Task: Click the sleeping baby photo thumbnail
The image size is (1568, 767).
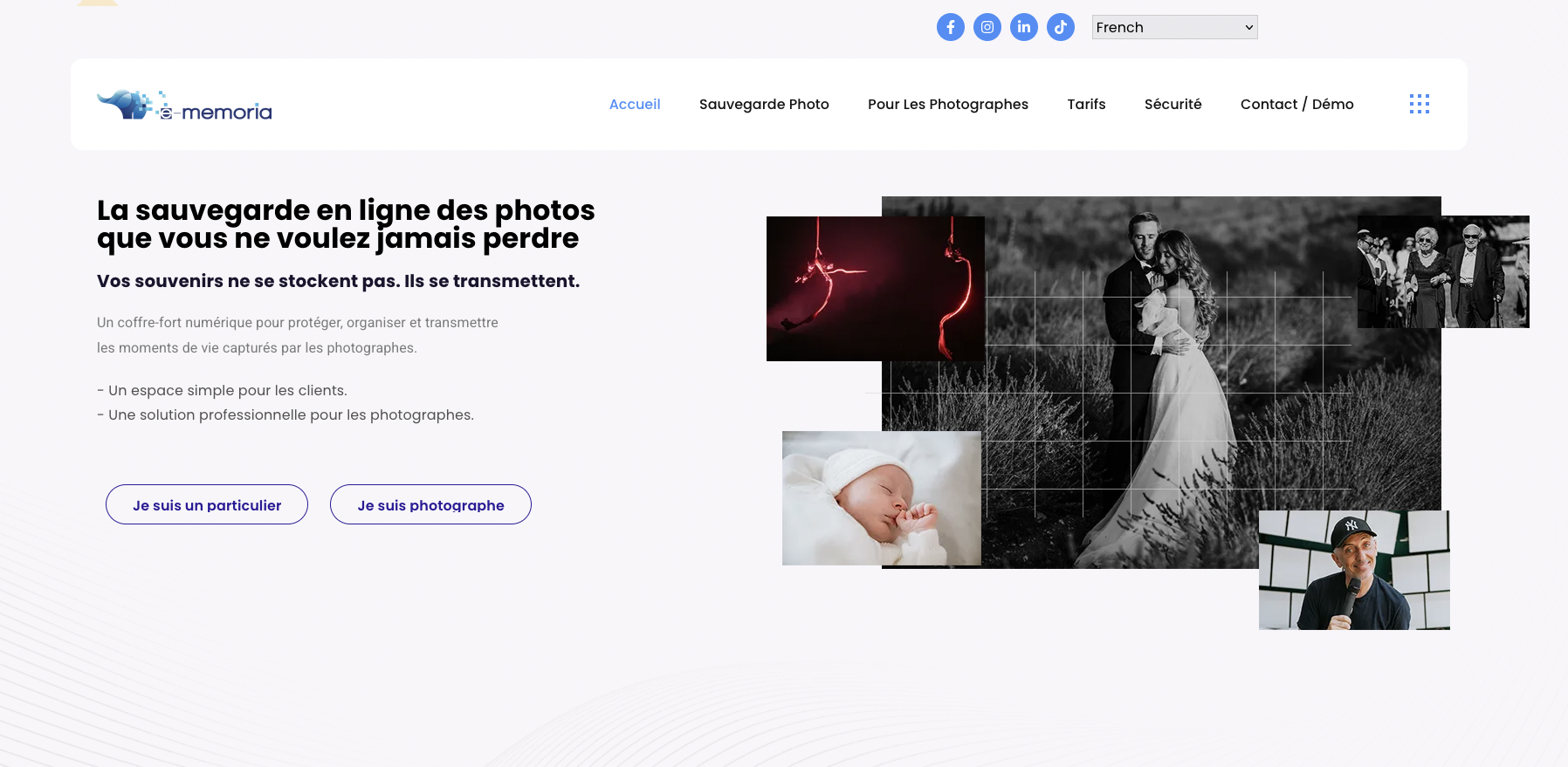Action: 881,498
